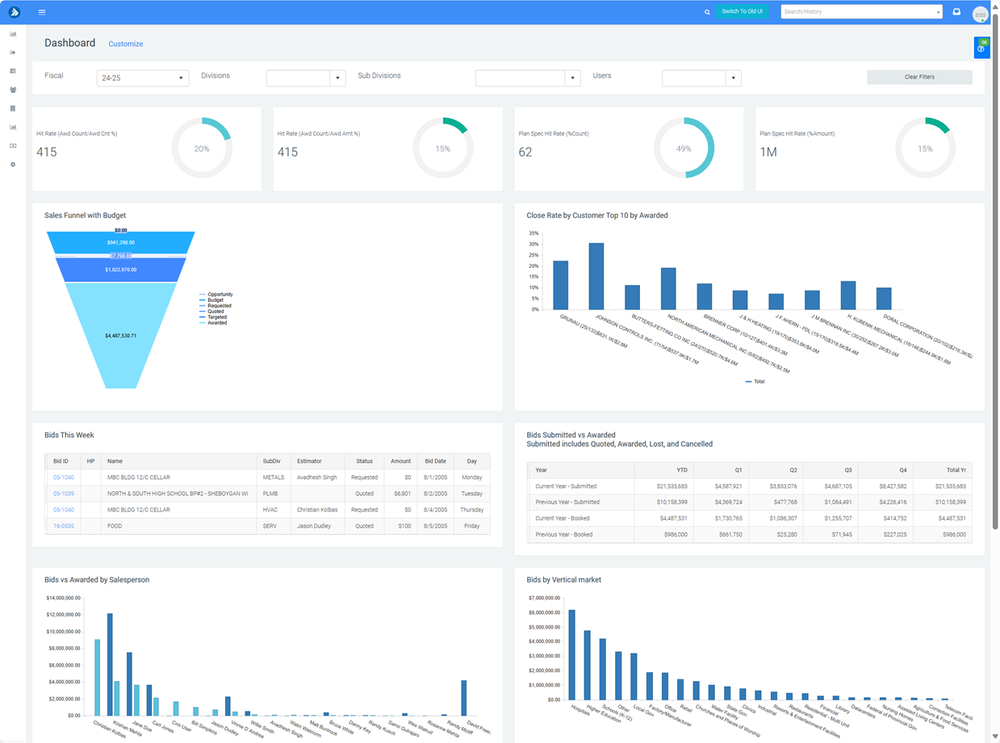Image resolution: width=1000 pixels, height=743 pixels.
Task: Click the sidebar arrow icon under the first chart icon
Action: [x=13, y=52]
